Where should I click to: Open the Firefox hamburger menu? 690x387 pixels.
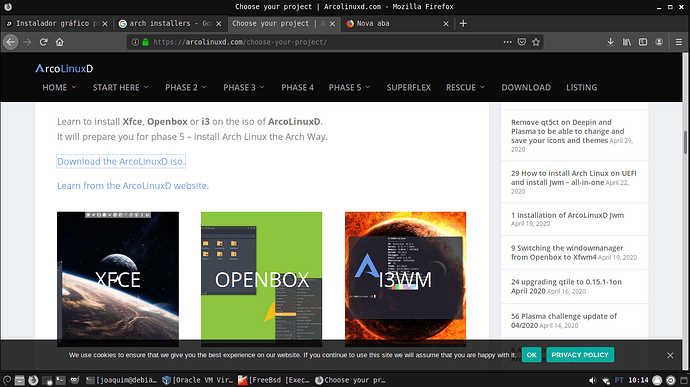tap(679, 42)
